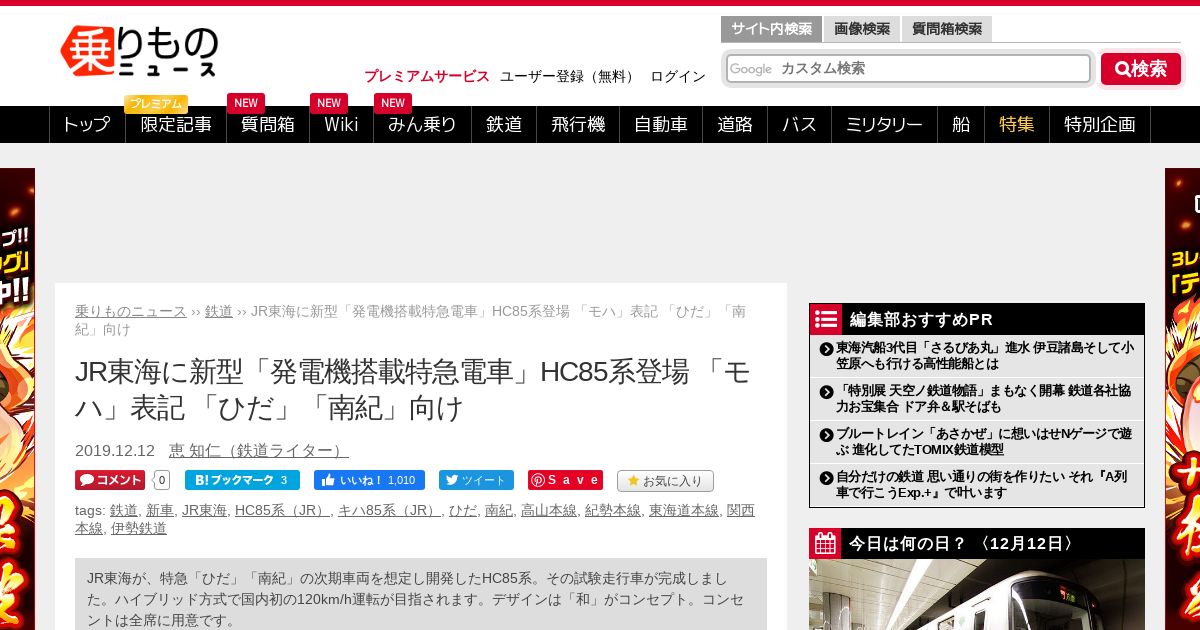Switch to the 画像検索 tab
1200x630 pixels.
(862, 29)
